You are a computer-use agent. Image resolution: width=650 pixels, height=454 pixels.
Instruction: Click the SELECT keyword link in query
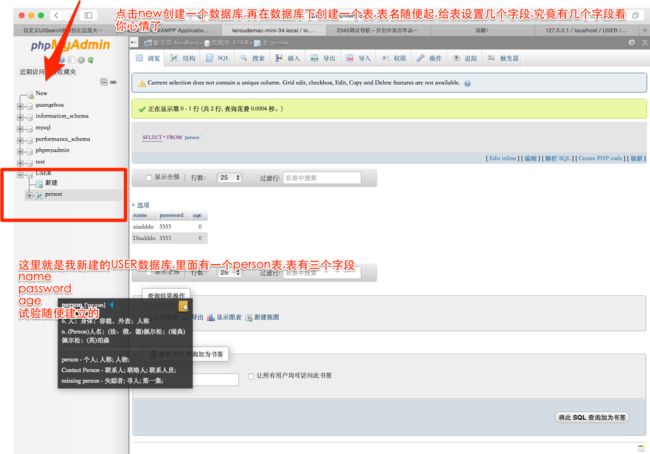tap(152, 137)
